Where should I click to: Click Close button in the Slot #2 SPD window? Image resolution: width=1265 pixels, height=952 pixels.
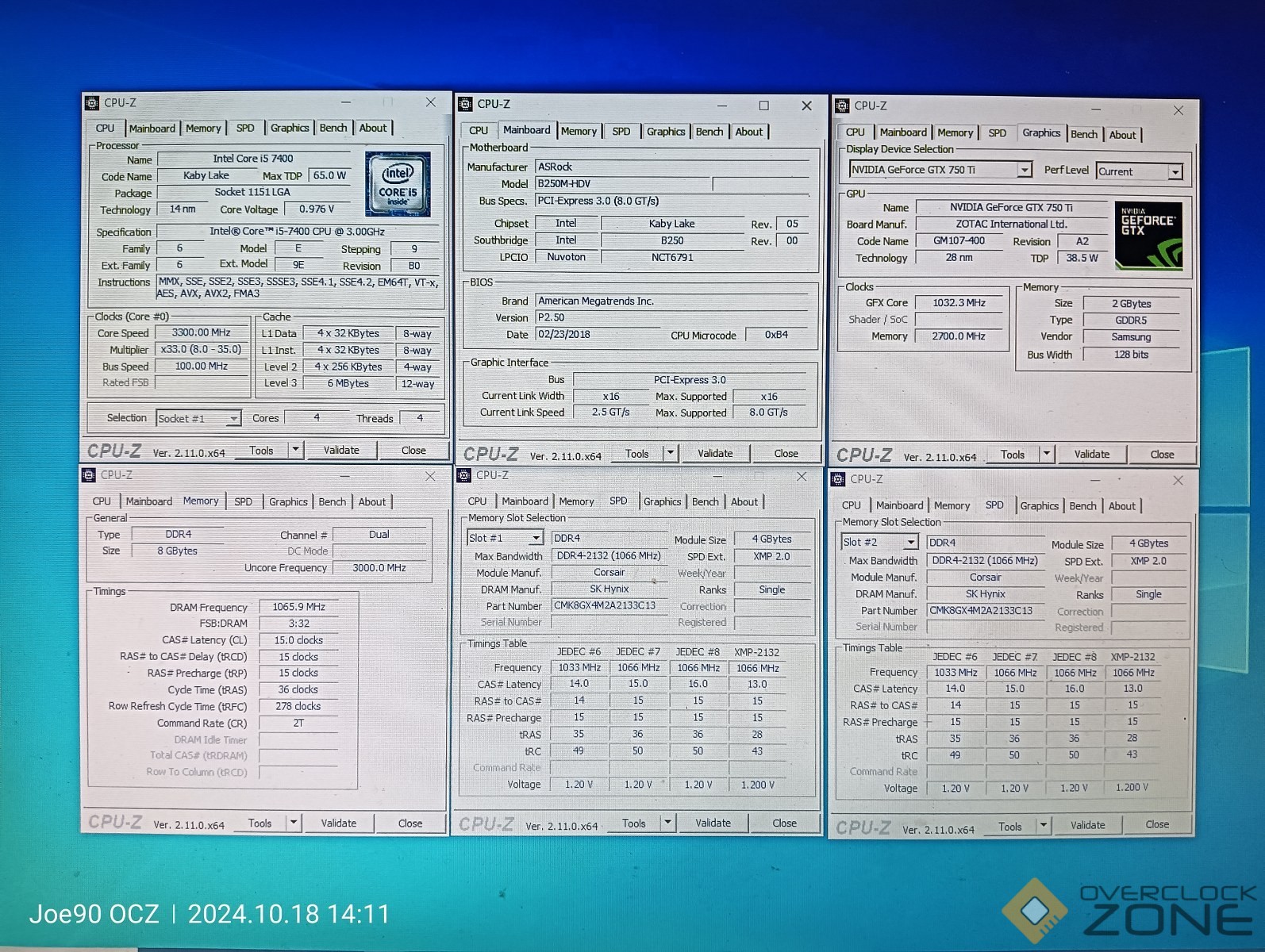click(x=1157, y=824)
